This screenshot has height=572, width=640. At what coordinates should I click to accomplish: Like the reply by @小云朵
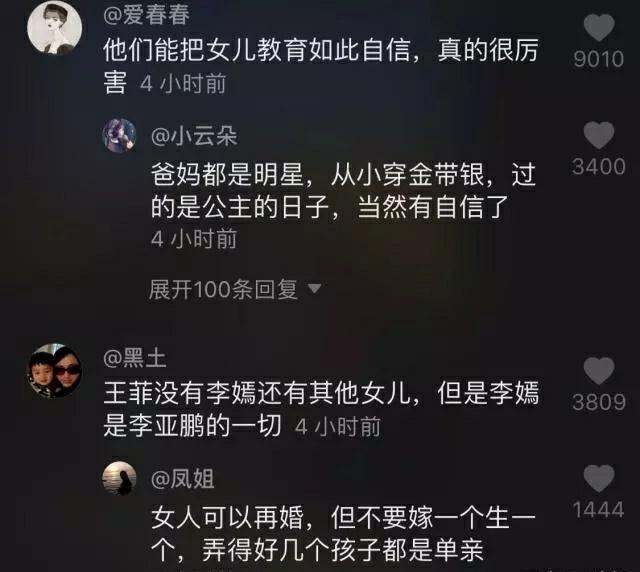[599, 135]
